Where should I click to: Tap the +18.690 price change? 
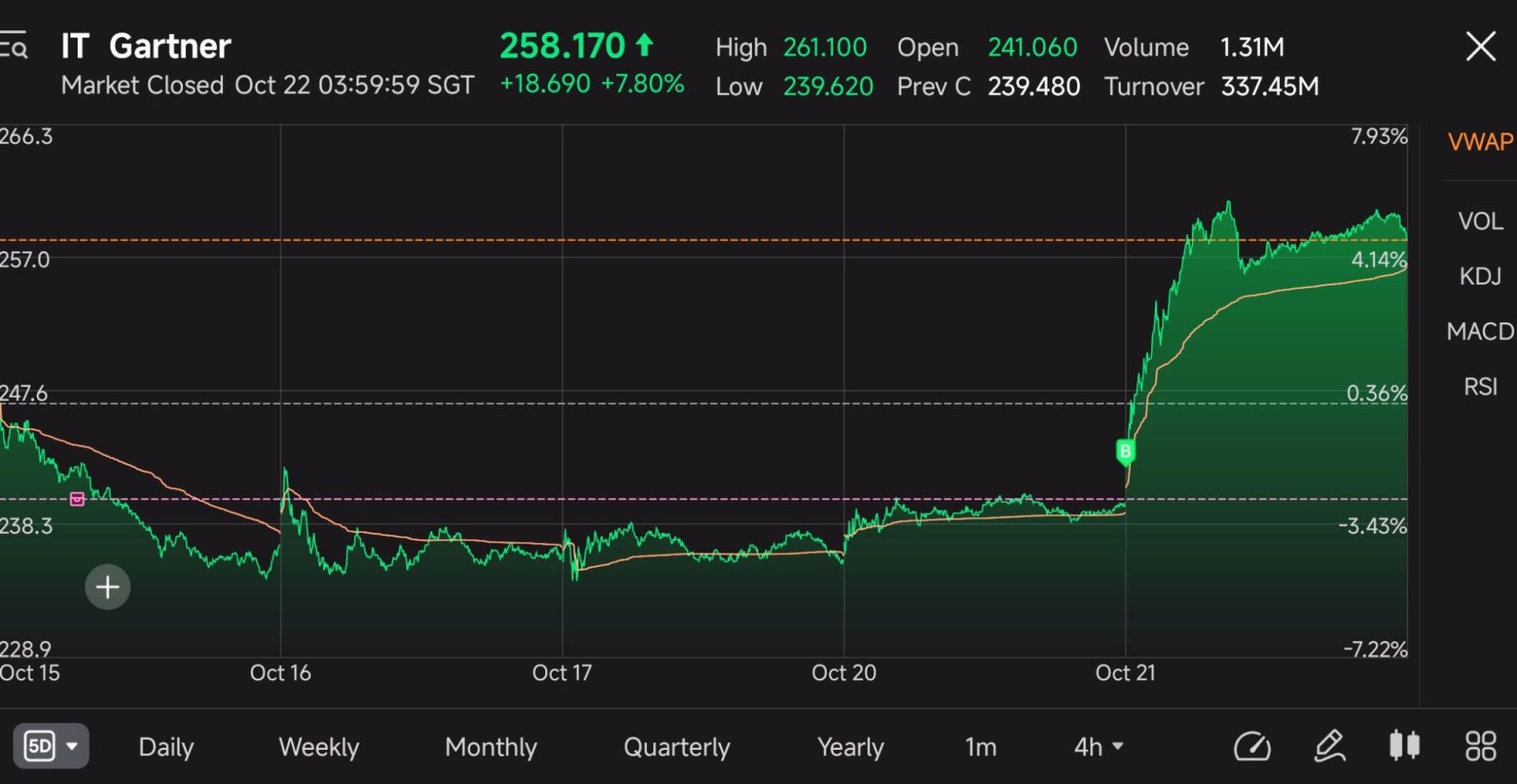tap(545, 83)
